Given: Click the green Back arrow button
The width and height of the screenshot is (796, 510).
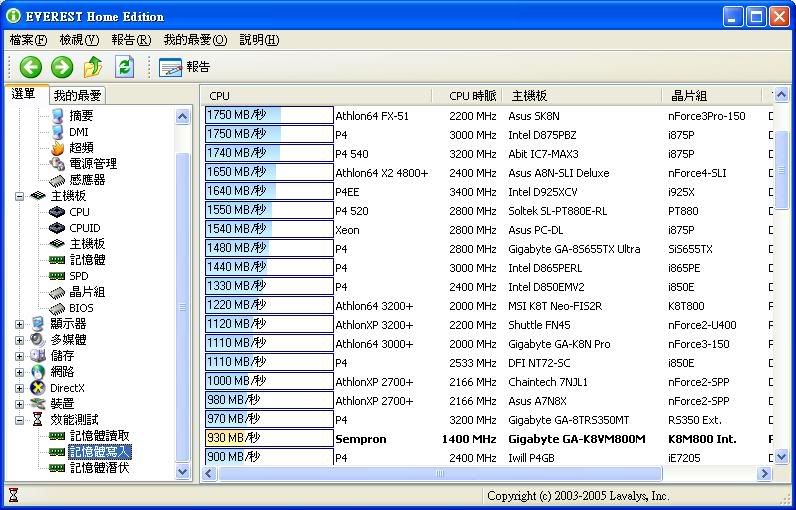Looking at the screenshot, I should (31, 67).
